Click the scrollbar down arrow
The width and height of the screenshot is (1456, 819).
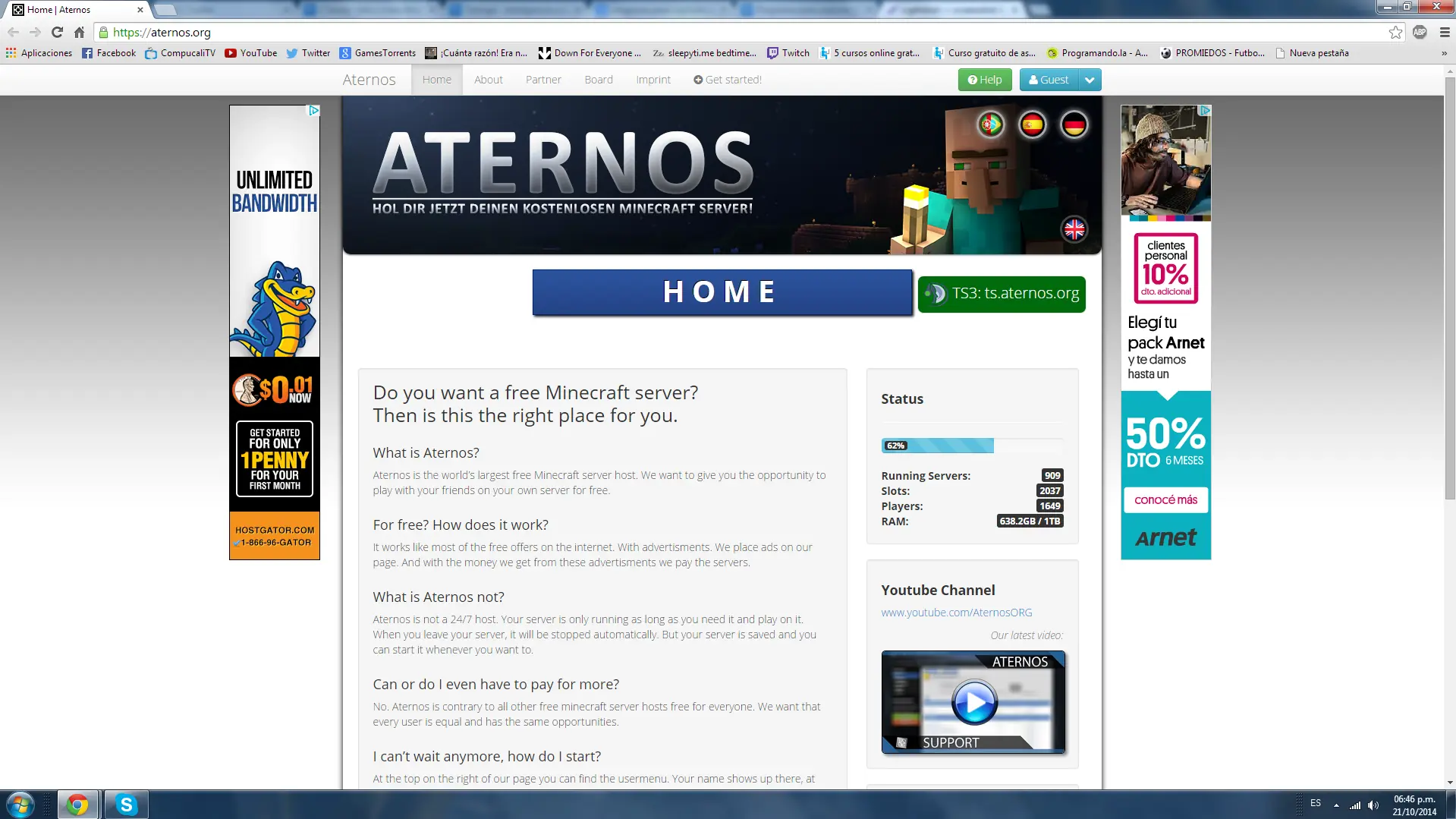[x=1450, y=783]
